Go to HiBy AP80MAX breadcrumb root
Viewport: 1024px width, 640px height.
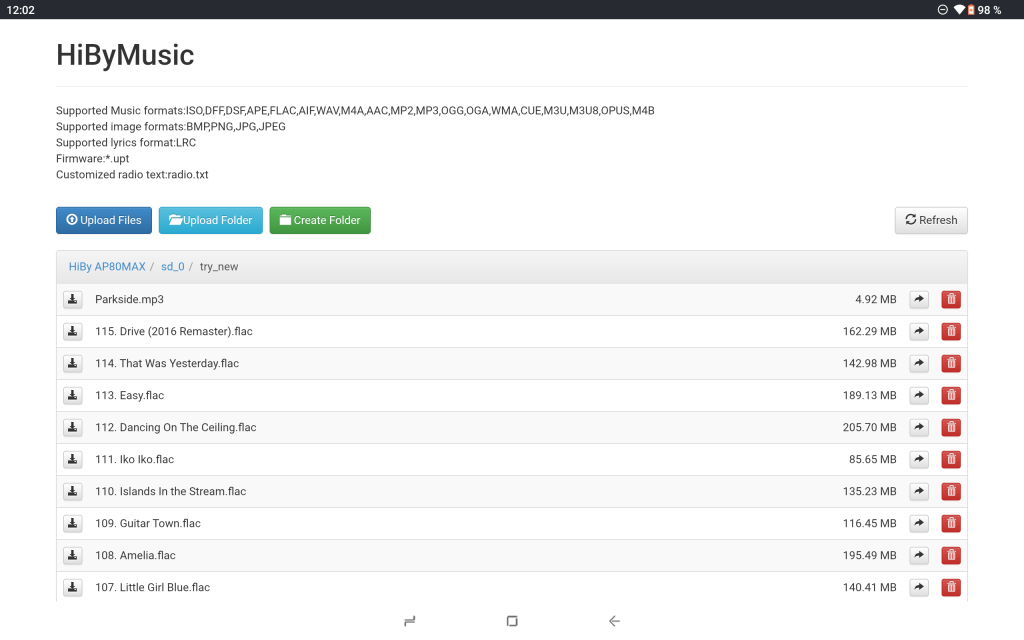(107, 267)
